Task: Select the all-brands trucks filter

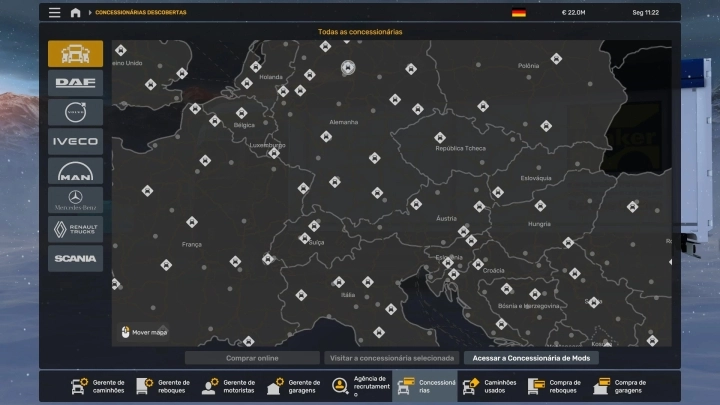Action: pos(75,54)
